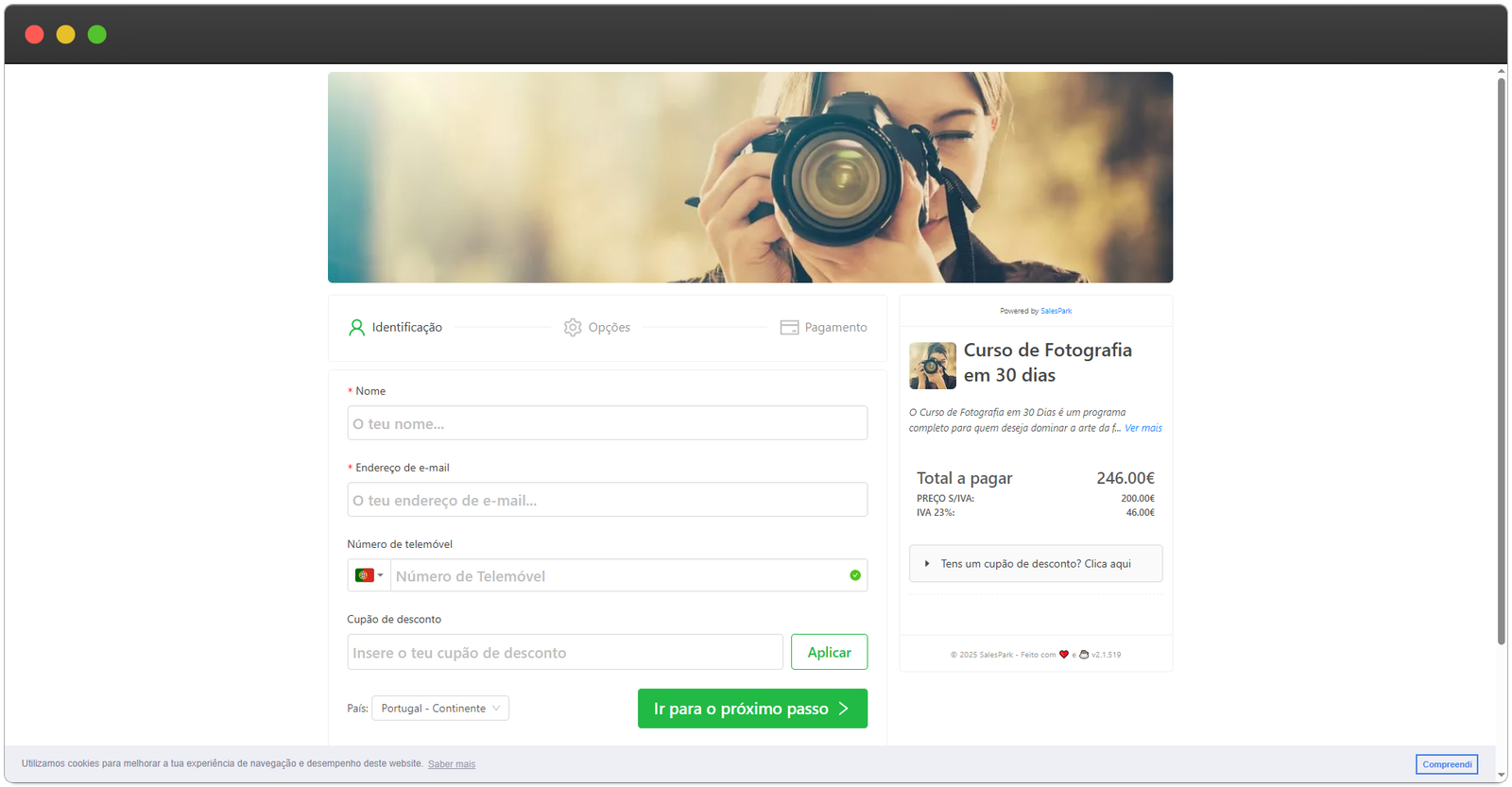This screenshot has height=787, width=1512.
Task: Click the Opções gear icon
Action: click(x=573, y=328)
